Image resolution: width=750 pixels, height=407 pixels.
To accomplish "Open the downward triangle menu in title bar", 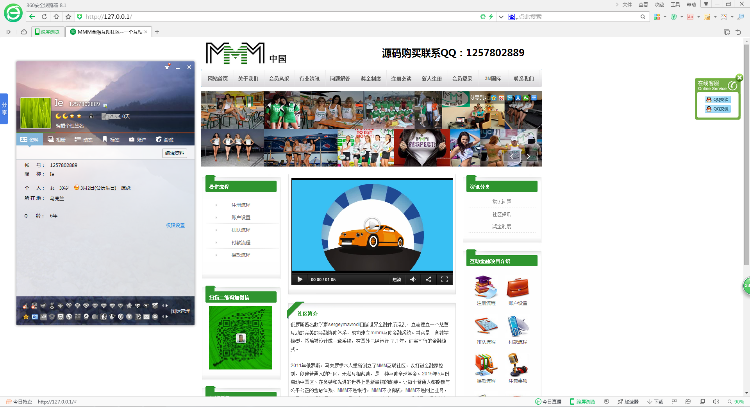I will pyautogui.click(x=706, y=4).
